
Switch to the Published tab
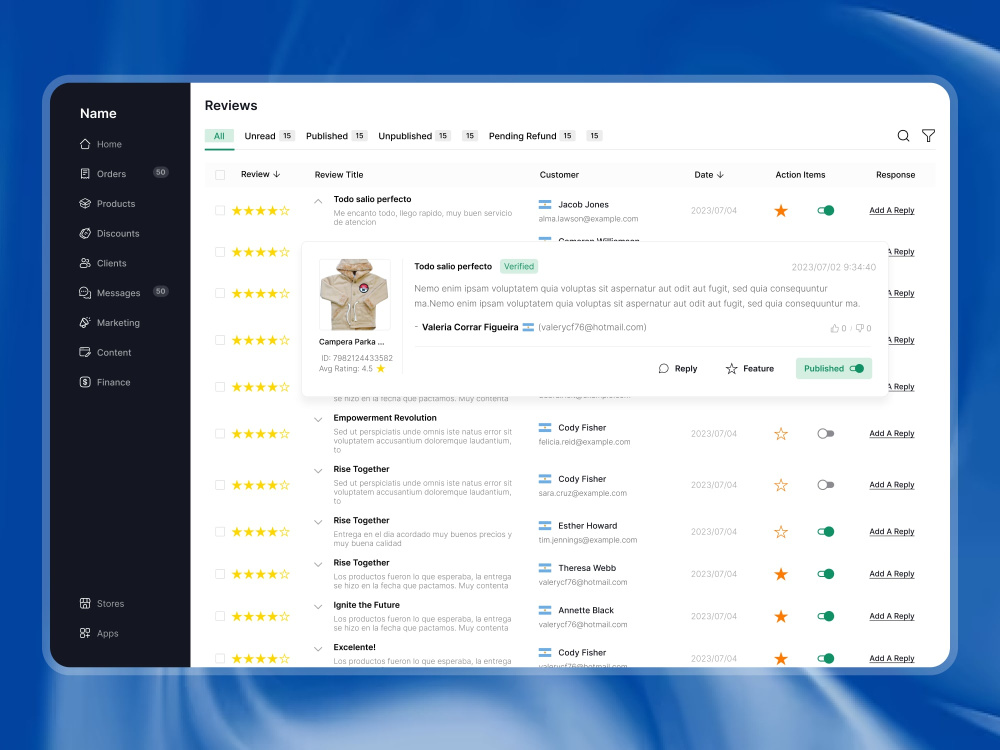tap(336, 136)
